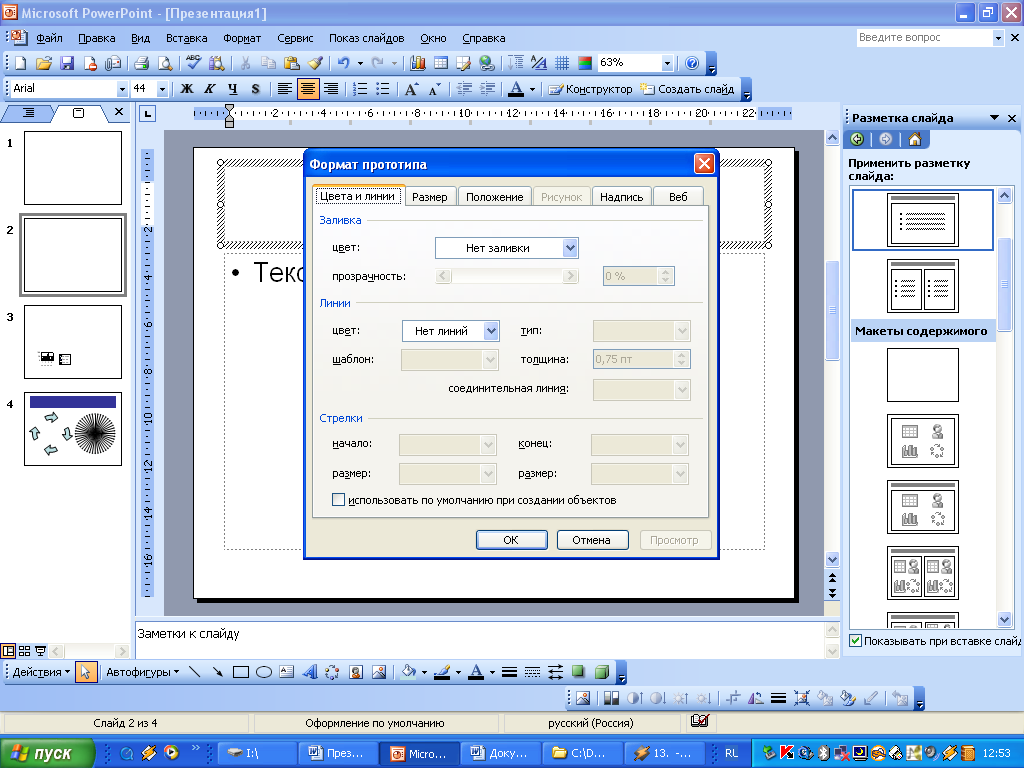This screenshot has height=768, width=1024.
Task: Click fill color bucket in drawing toolbar
Action: [x=408, y=671]
